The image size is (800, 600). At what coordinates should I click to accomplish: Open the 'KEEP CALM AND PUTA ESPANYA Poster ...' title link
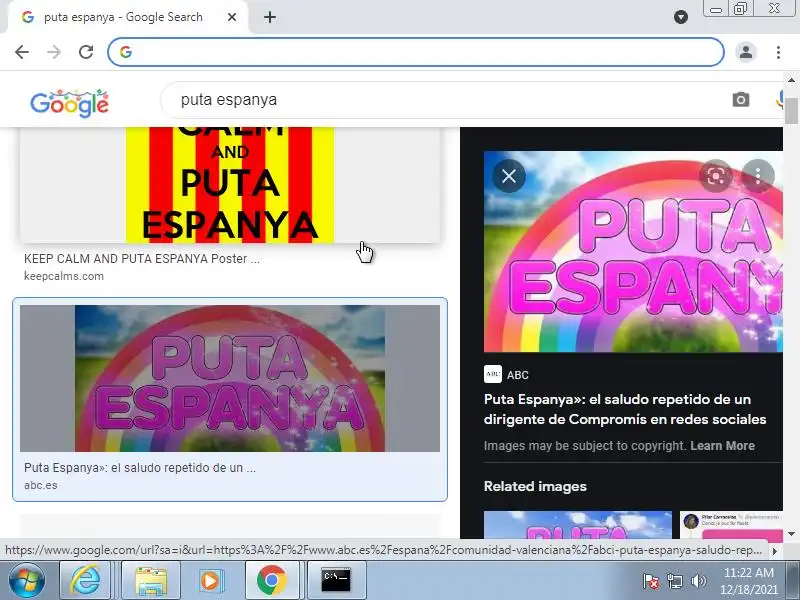click(142, 259)
